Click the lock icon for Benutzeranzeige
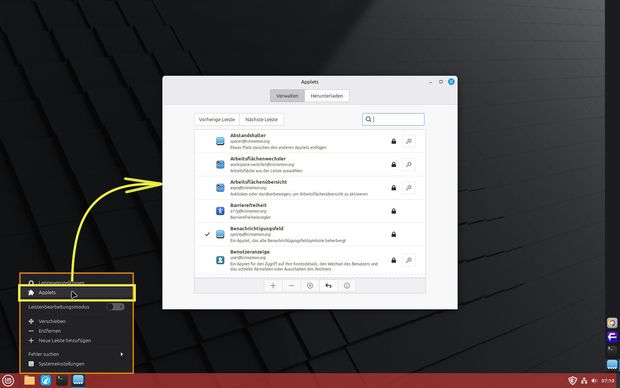 point(393,260)
